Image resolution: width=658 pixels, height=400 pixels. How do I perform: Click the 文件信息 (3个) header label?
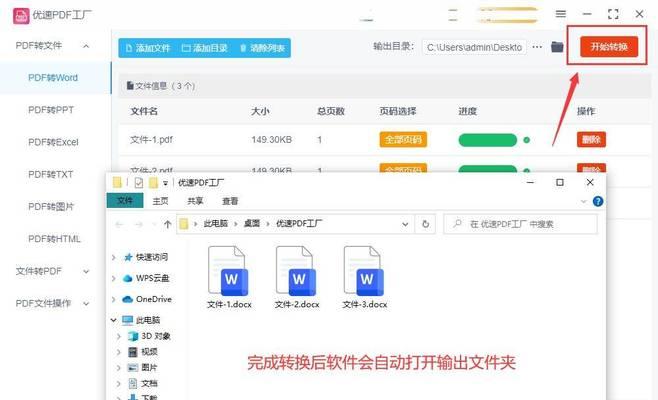tap(161, 86)
